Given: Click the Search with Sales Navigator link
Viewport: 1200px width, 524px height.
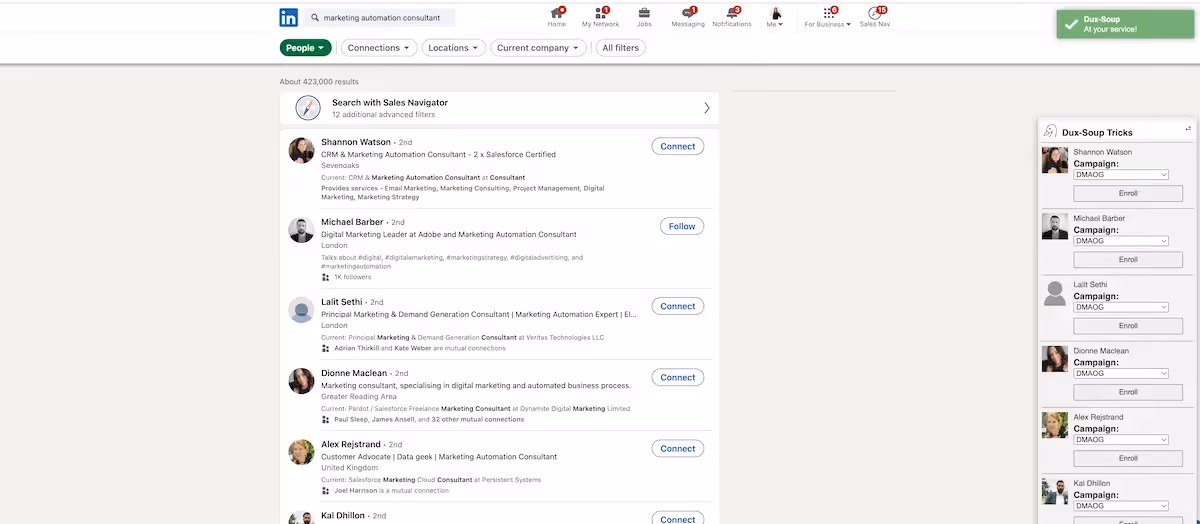Looking at the screenshot, I should [x=390, y=102].
